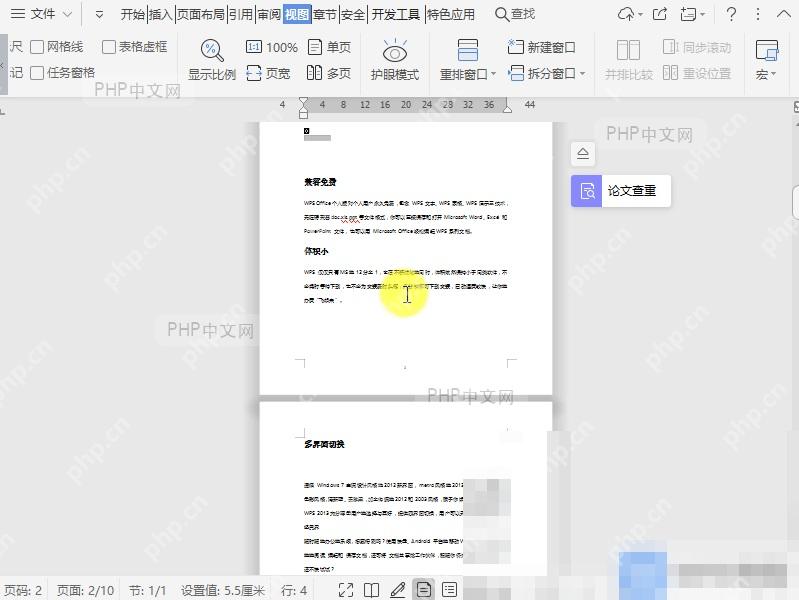Click the 同步滚动 button
The width and height of the screenshot is (799, 600).
click(697, 47)
